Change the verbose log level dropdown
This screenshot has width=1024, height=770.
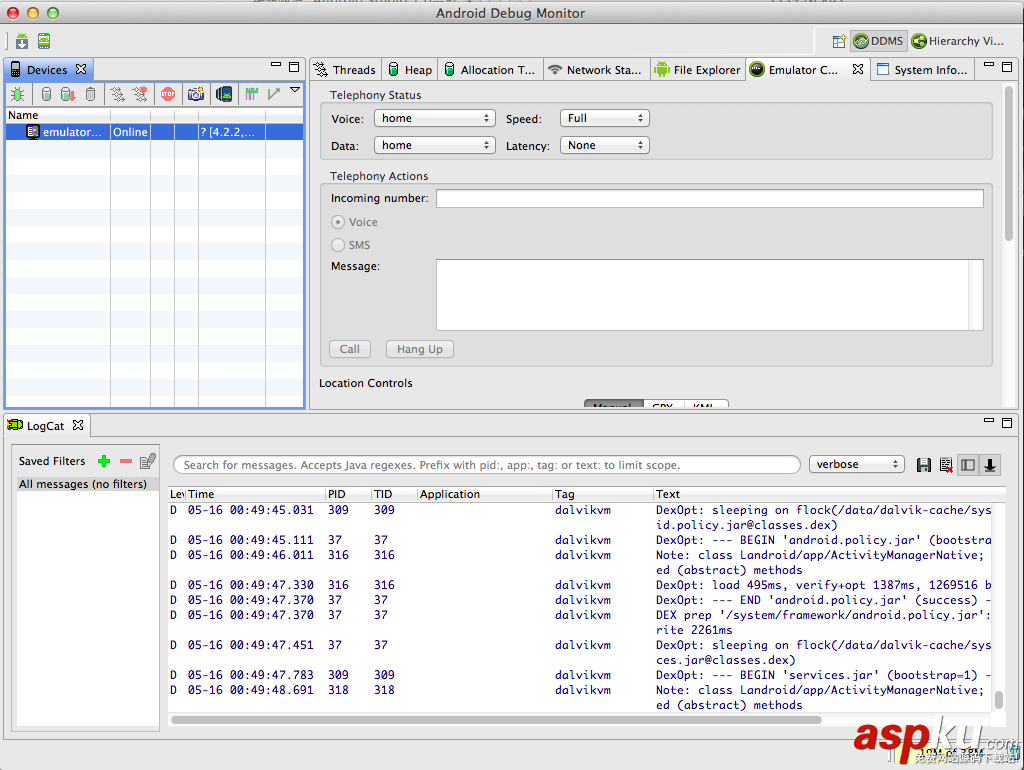point(857,464)
